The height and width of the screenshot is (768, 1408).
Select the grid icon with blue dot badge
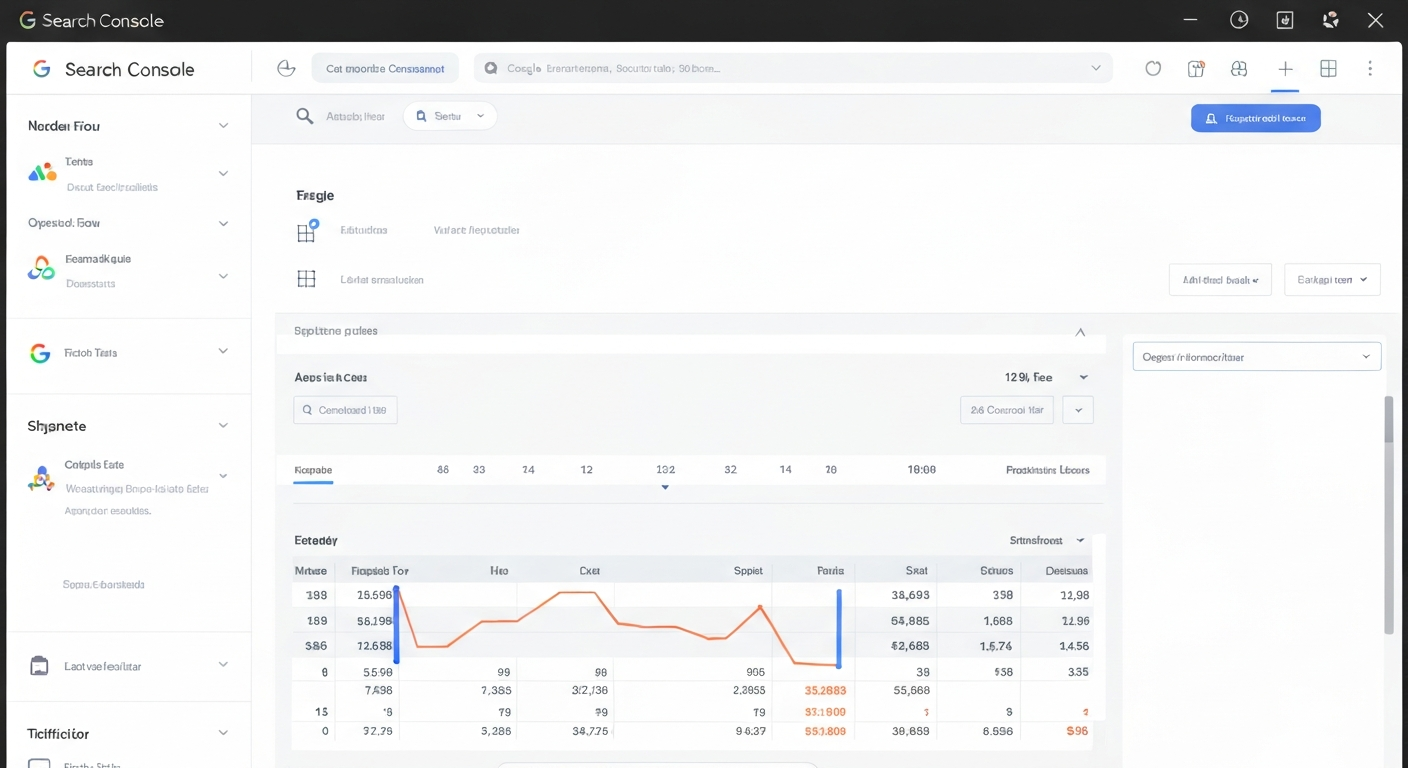pyautogui.click(x=307, y=231)
